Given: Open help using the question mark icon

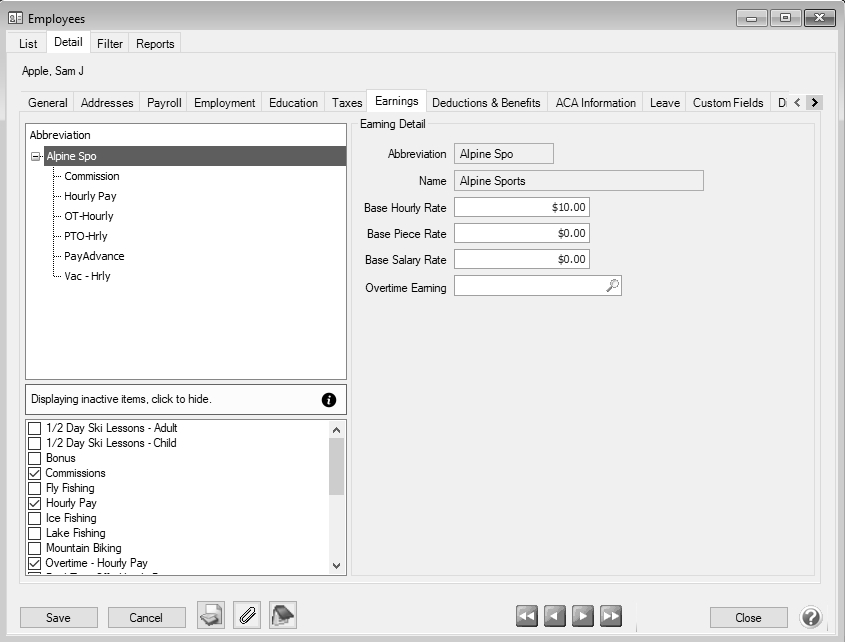Looking at the screenshot, I should [x=812, y=617].
